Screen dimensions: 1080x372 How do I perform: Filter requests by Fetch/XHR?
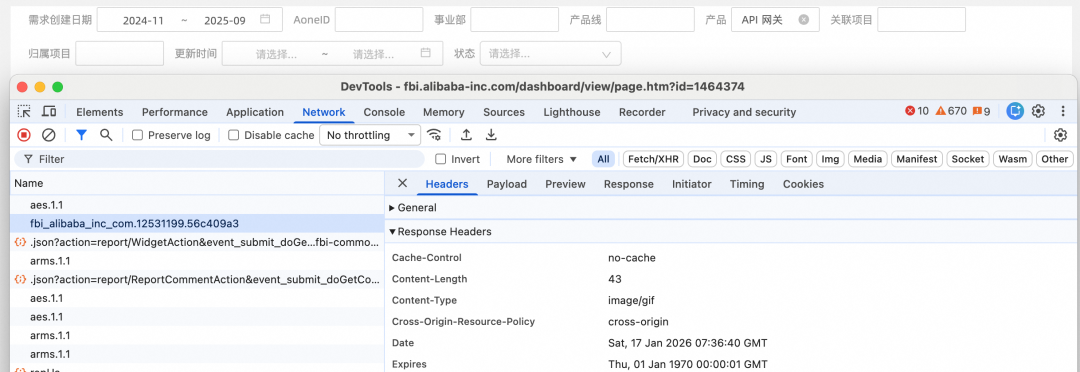[653, 159]
